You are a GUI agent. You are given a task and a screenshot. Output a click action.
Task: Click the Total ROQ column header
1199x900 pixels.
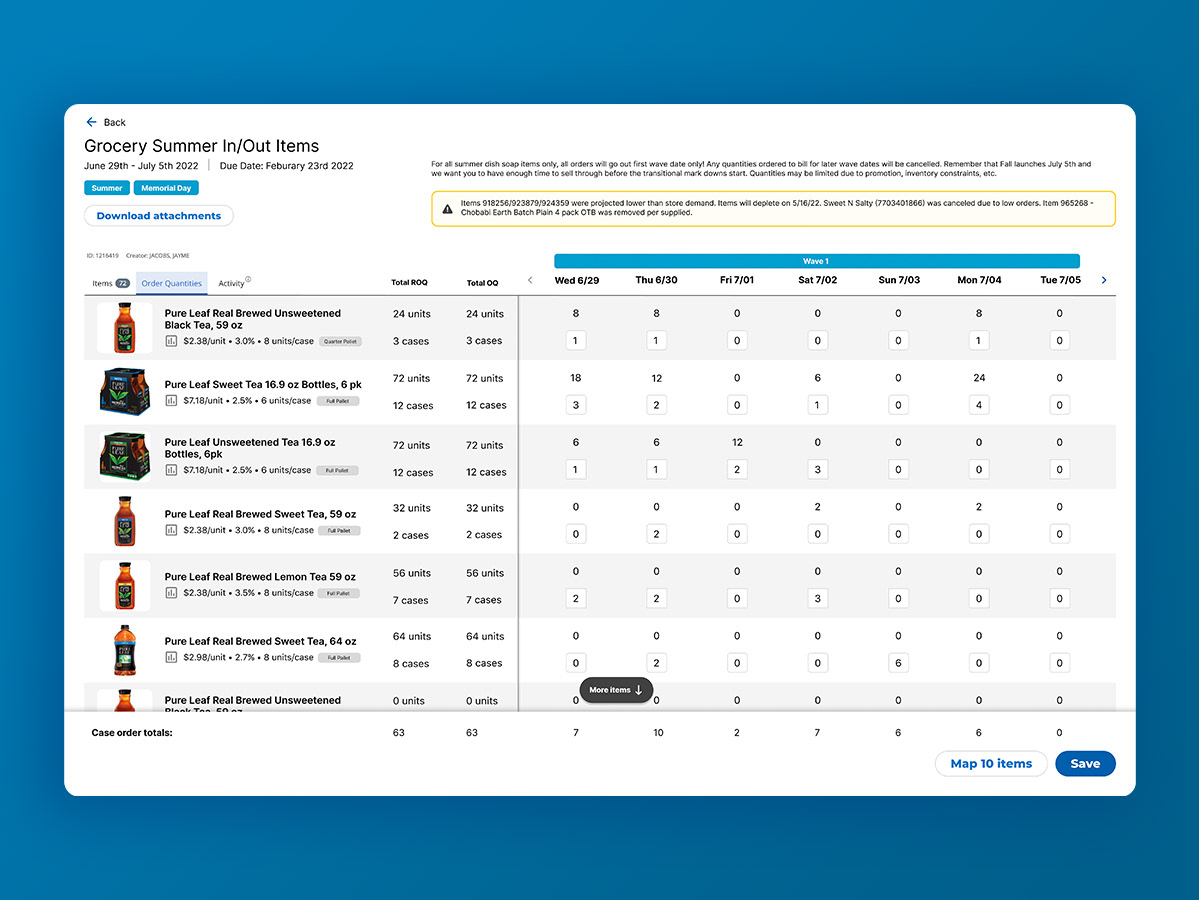[409, 283]
